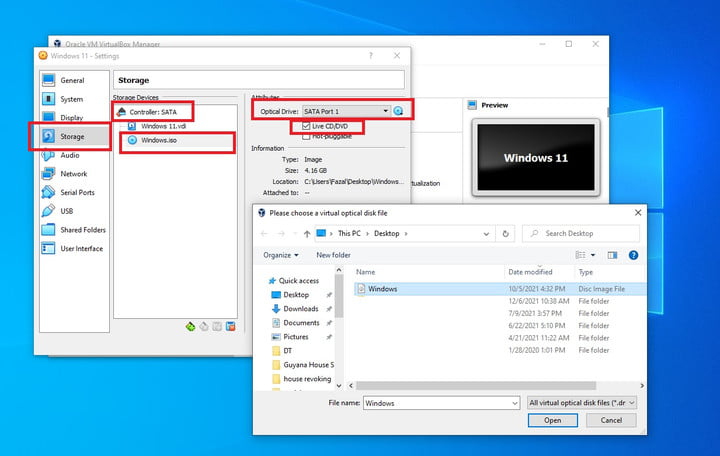The height and width of the screenshot is (456, 720).
Task: Click the choose optical disk icon beside SATA Port
Action: pos(398,111)
